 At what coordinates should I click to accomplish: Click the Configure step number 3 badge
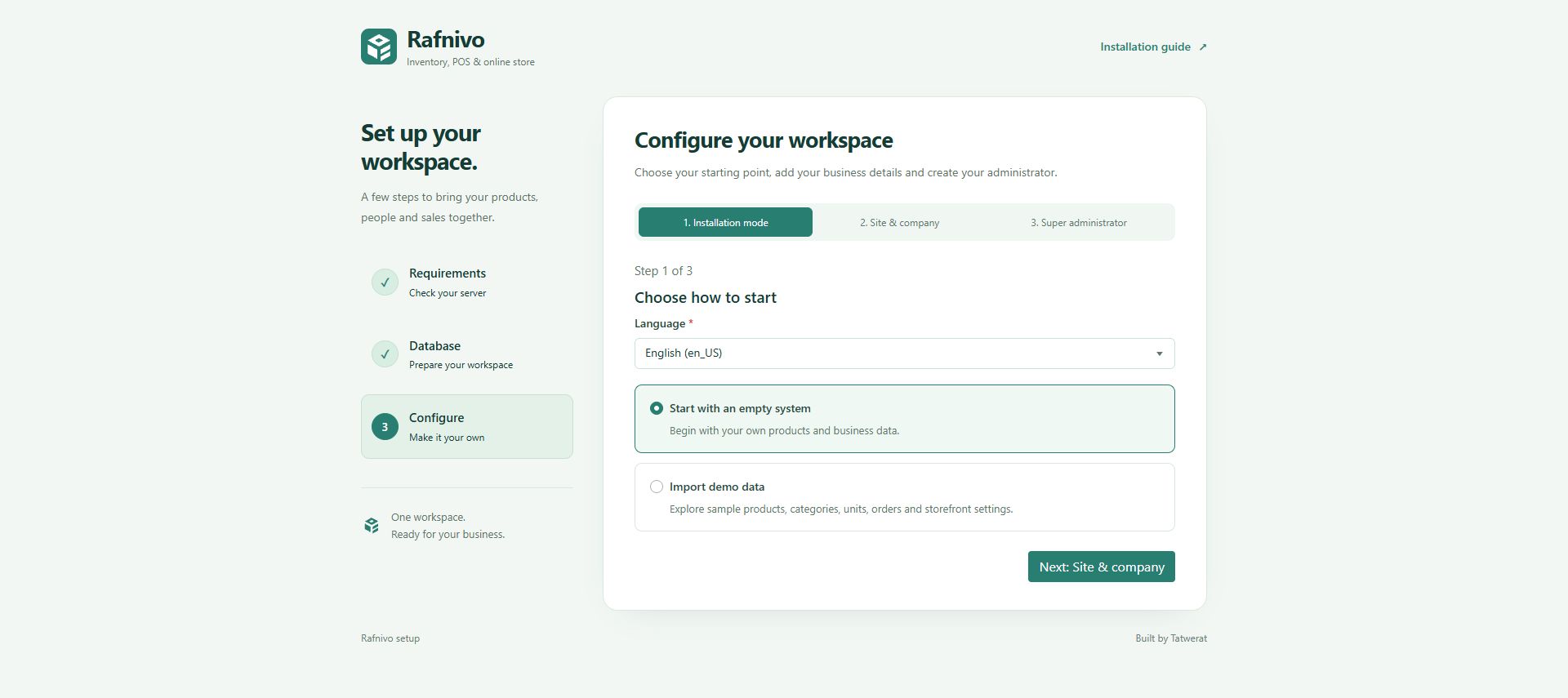point(385,426)
